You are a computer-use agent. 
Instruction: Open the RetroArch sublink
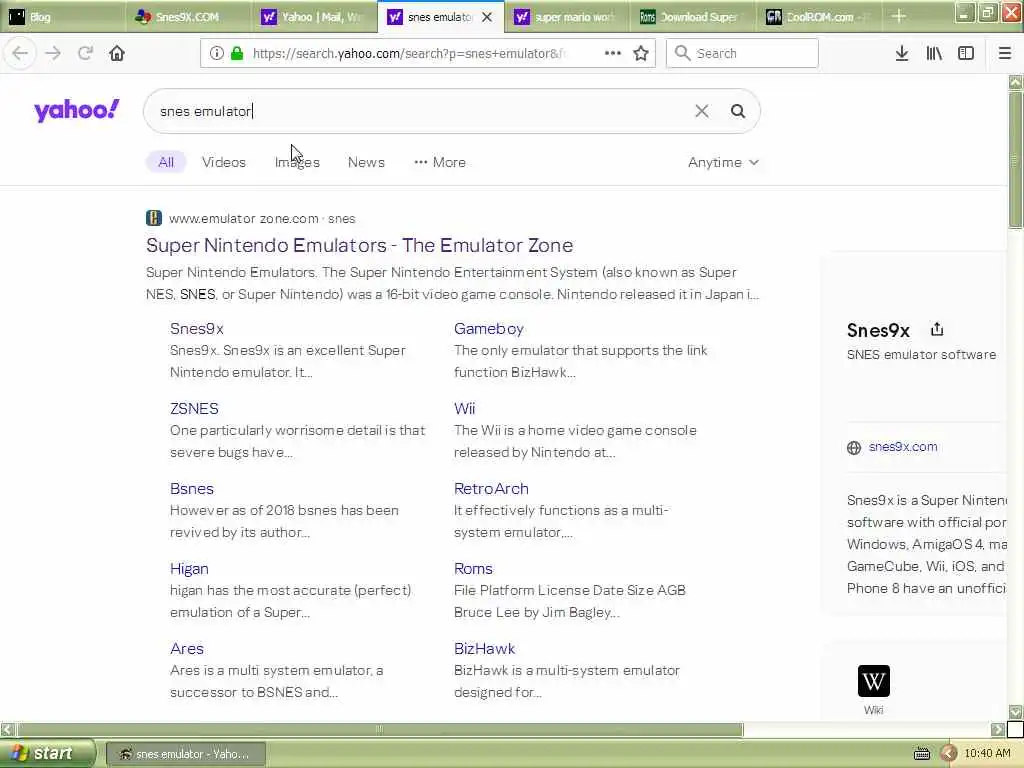(491, 488)
